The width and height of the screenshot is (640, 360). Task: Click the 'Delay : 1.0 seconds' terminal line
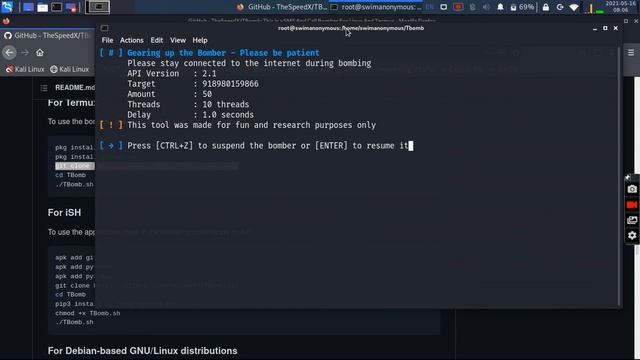coord(190,115)
